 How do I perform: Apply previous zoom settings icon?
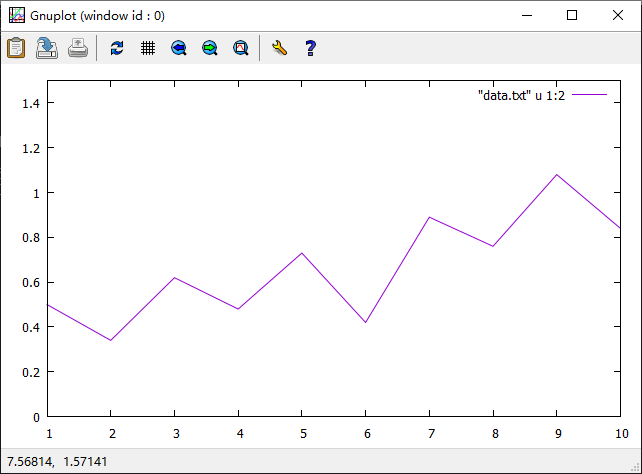[179, 48]
